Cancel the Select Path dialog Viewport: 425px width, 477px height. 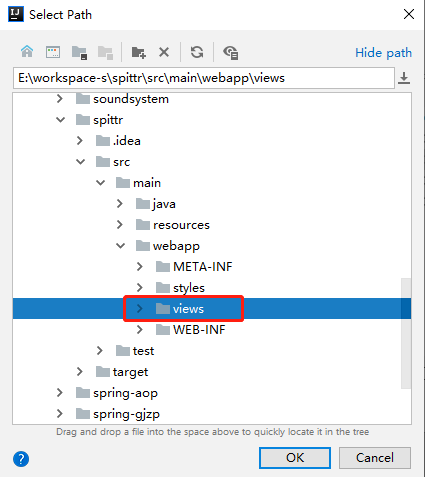tap(375, 458)
